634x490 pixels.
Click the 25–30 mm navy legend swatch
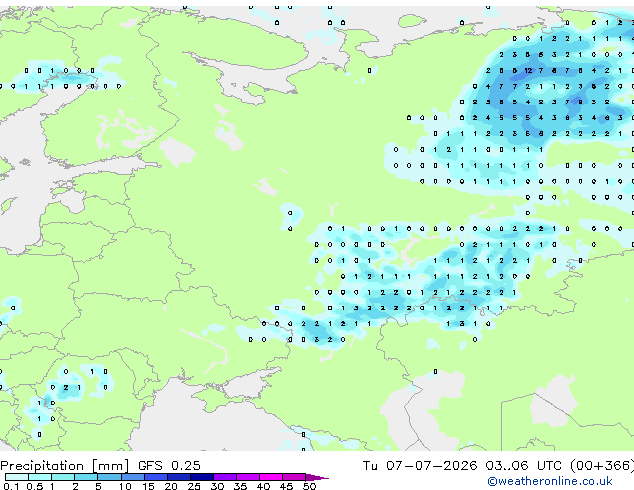click(x=201, y=477)
